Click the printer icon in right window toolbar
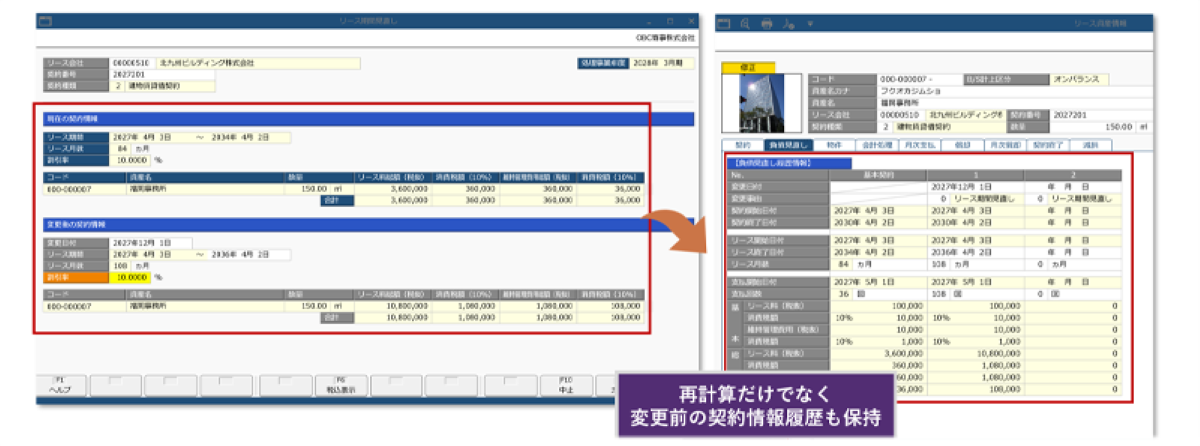 767,22
